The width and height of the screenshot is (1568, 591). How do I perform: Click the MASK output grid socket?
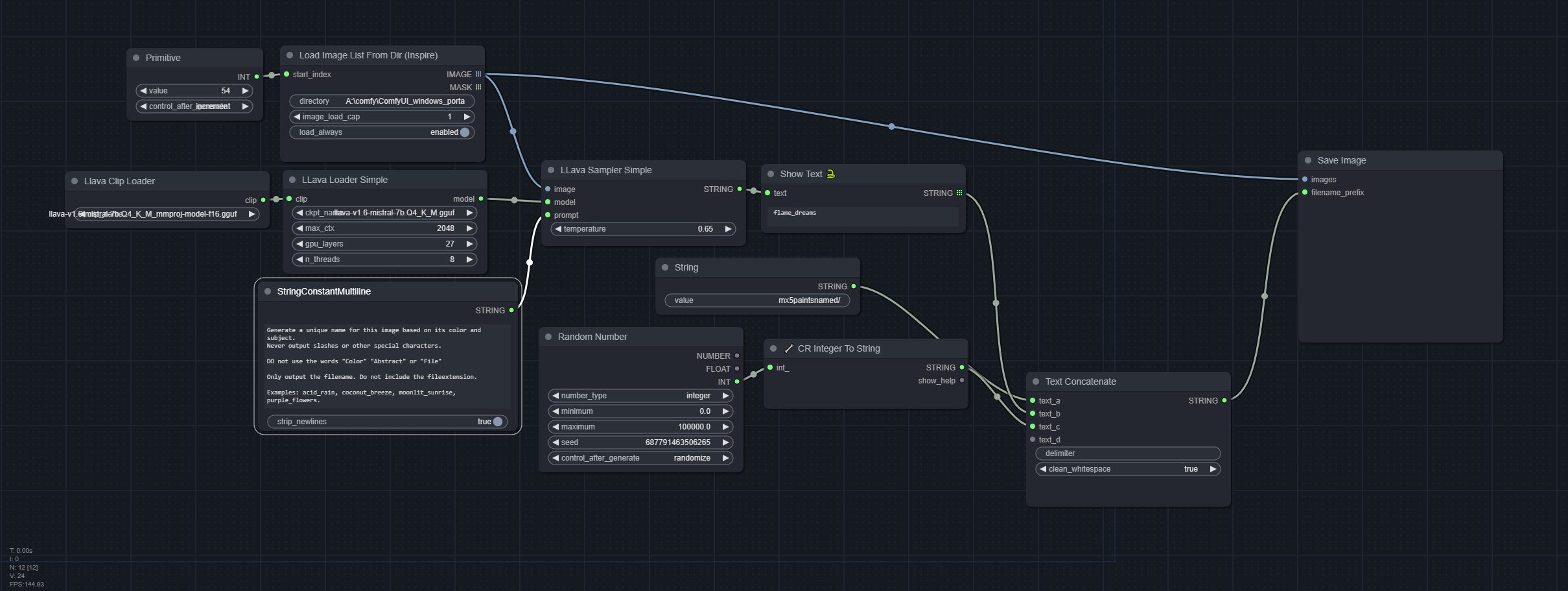(478, 87)
